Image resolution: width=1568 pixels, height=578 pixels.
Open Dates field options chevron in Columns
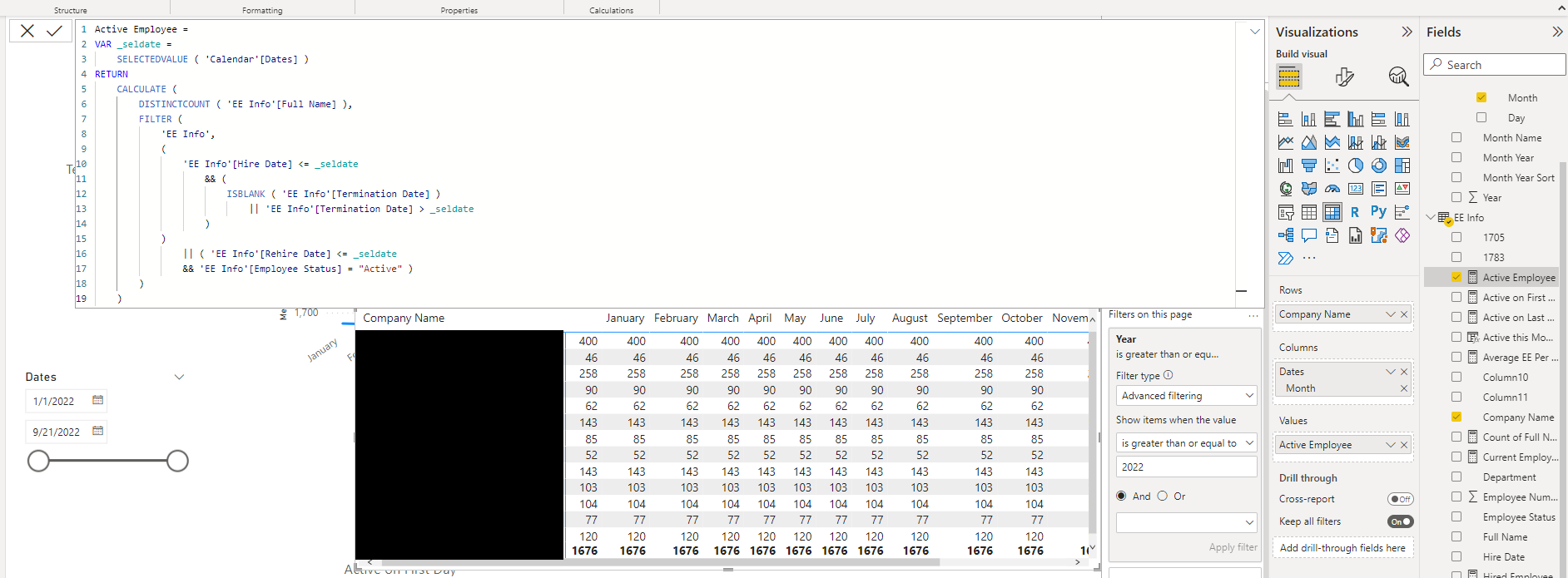tap(1390, 372)
